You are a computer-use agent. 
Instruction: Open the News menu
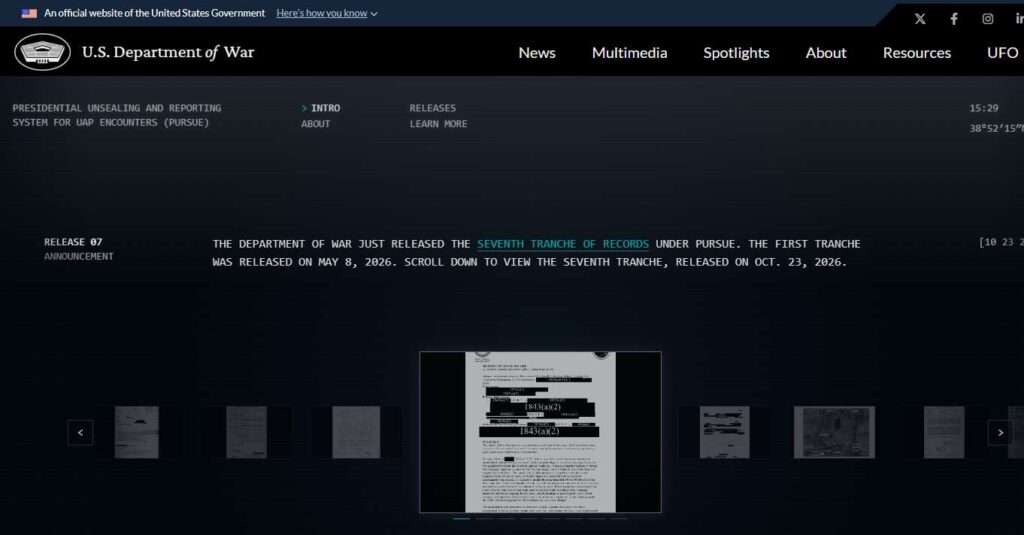point(537,53)
